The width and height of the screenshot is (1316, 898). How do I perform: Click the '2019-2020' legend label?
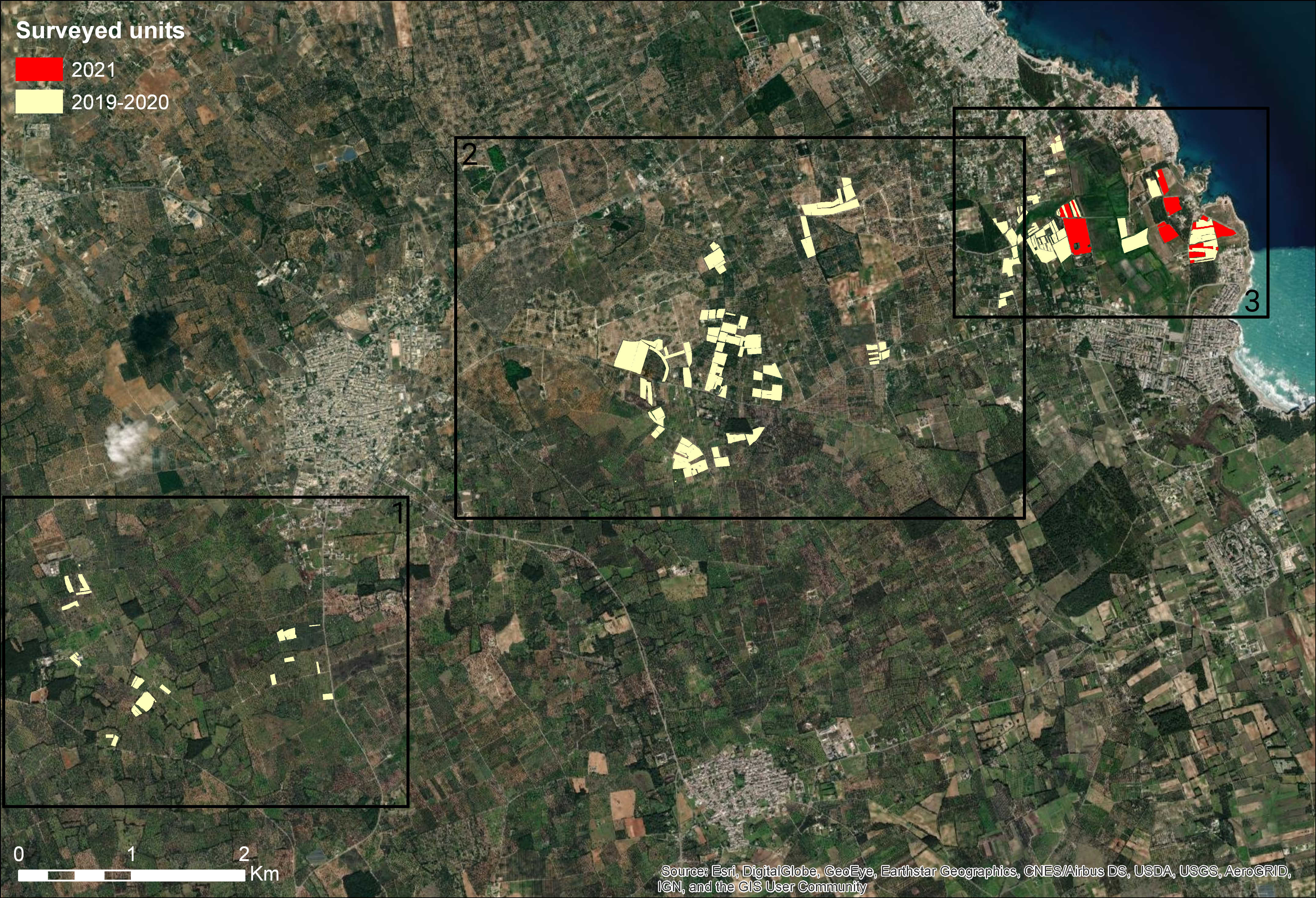(120, 102)
